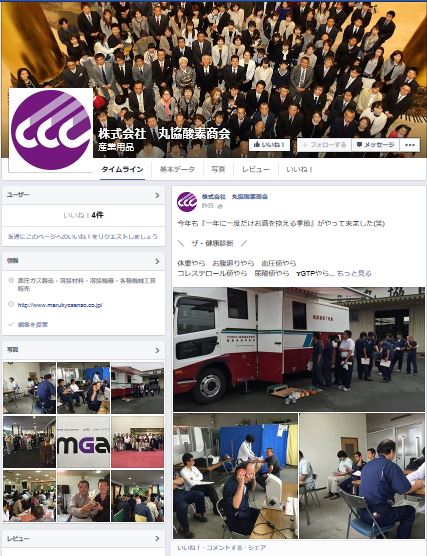Open the 写真 tab
This screenshot has height=556, width=427.
pyautogui.click(x=218, y=169)
